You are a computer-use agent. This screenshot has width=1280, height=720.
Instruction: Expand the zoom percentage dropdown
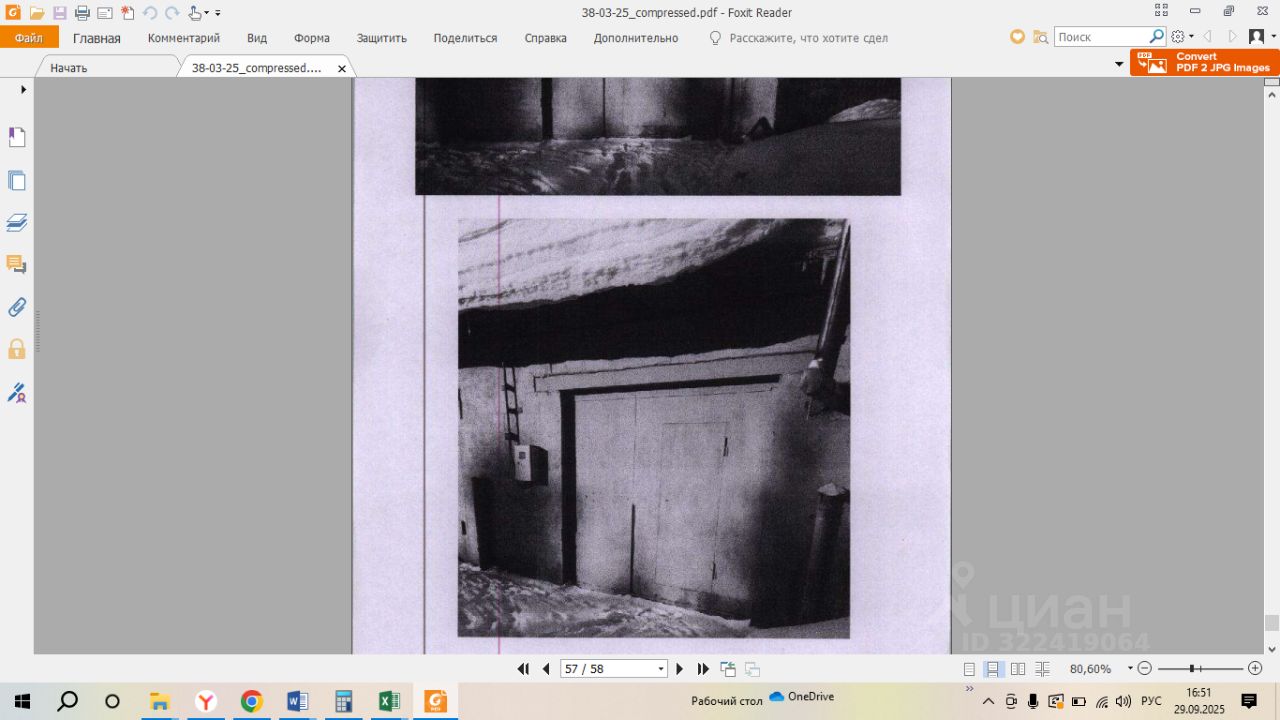click(x=1130, y=669)
